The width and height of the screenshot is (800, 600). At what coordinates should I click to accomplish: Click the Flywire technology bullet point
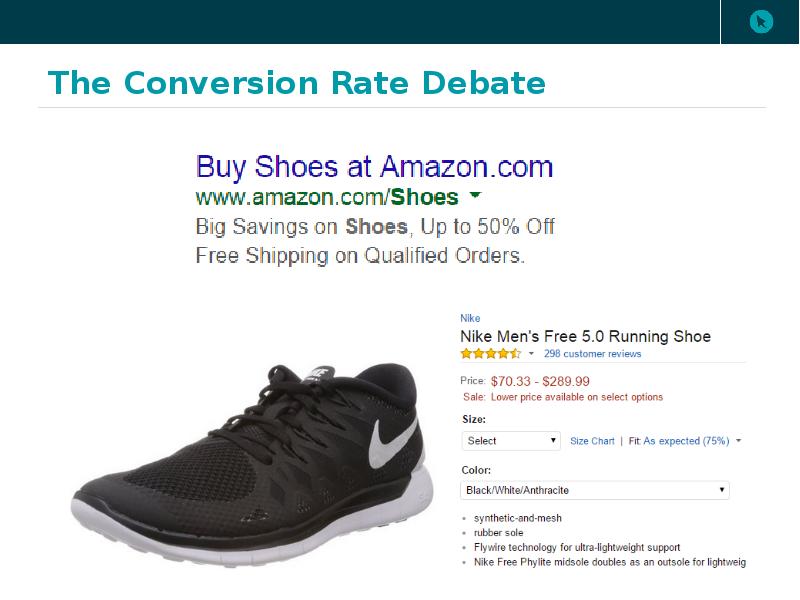[x=577, y=548]
